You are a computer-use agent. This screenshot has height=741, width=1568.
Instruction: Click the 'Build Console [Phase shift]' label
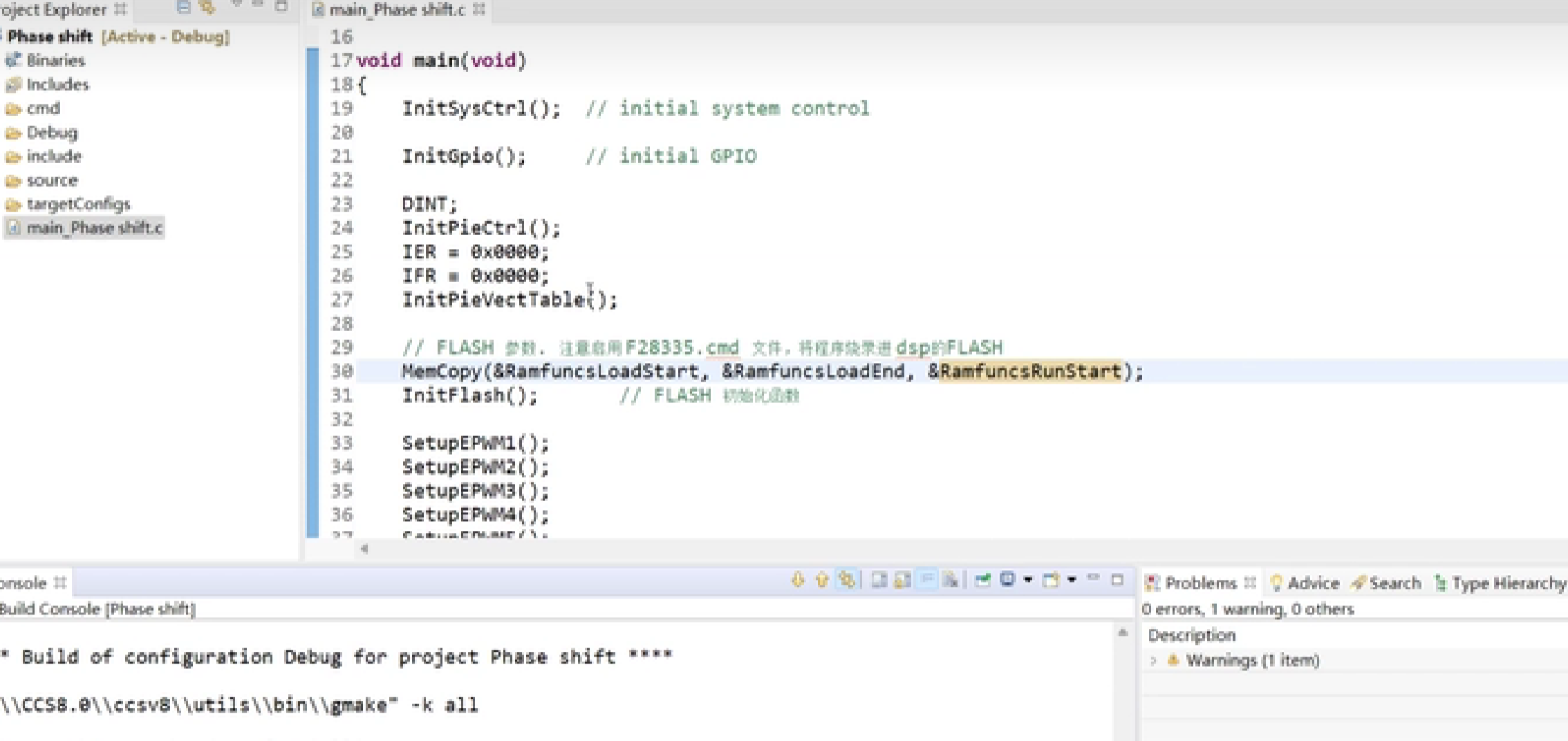coord(98,609)
